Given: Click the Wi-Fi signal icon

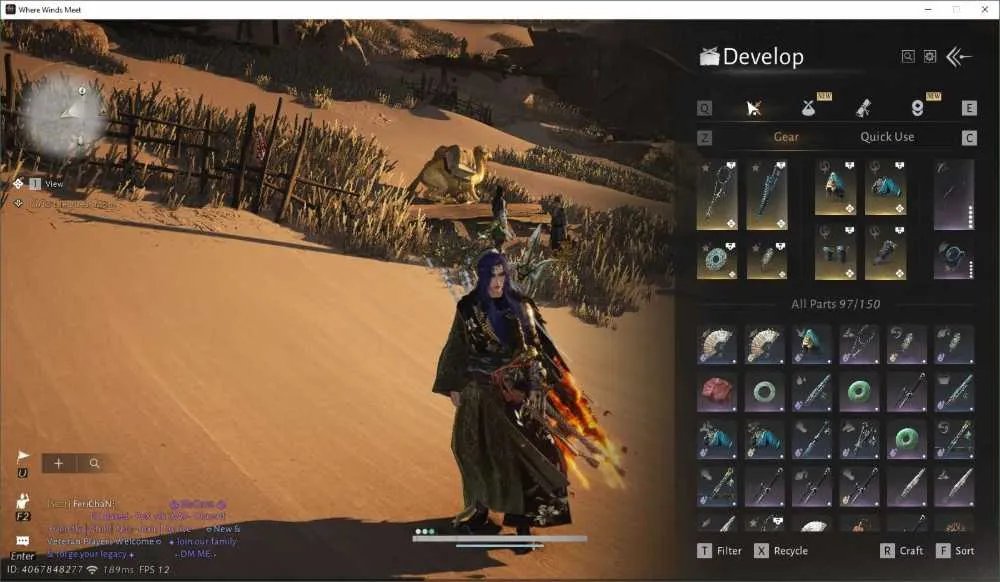Looking at the screenshot, I should pos(92,569).
